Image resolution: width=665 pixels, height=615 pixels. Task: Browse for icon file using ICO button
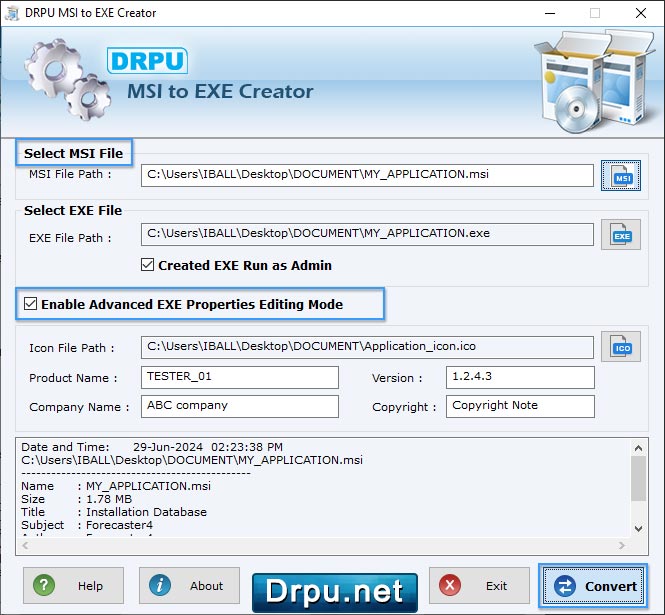(x=620, y=347)
